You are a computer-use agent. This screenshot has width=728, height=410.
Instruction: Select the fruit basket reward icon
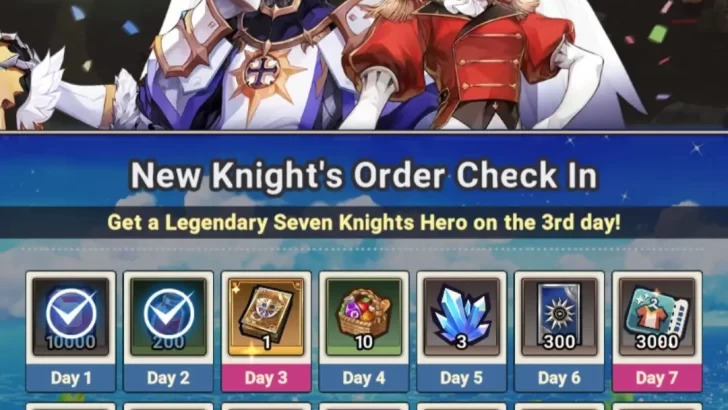click(x=364, y=317)
